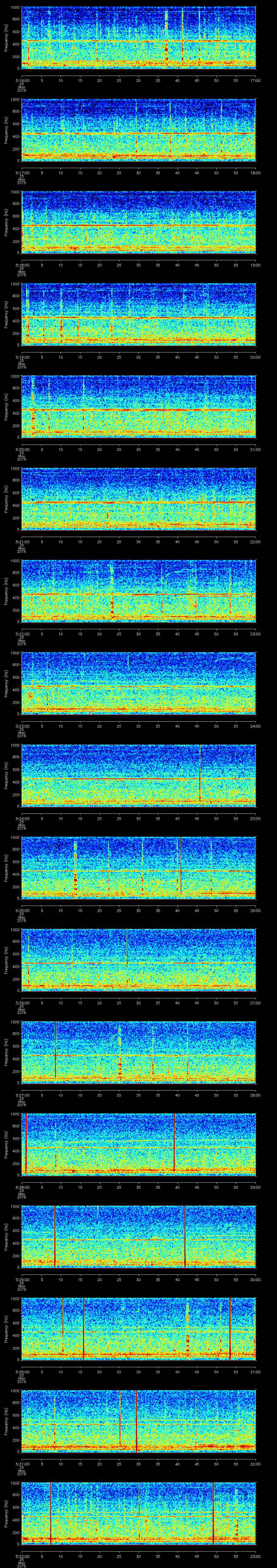Click the 32:00 end time label

256,1463
